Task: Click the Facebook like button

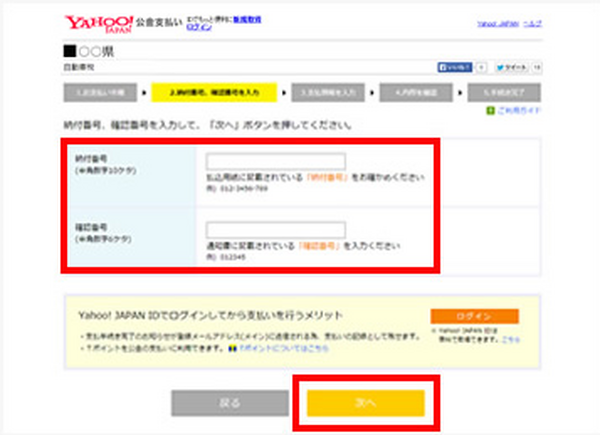Action: (x=455, y=67)
